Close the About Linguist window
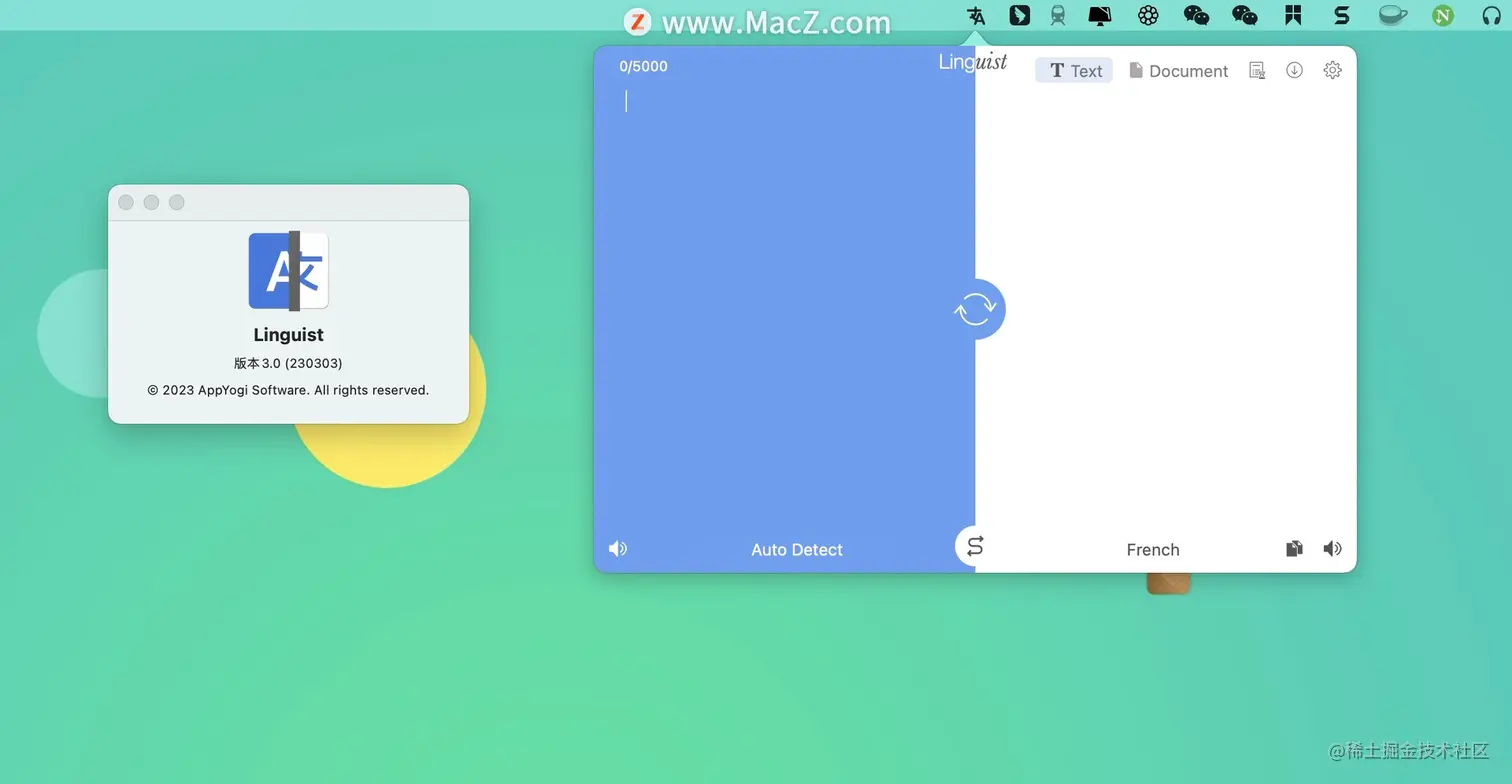This screenshot has width=1512, height=784. [x=126, y=202]
